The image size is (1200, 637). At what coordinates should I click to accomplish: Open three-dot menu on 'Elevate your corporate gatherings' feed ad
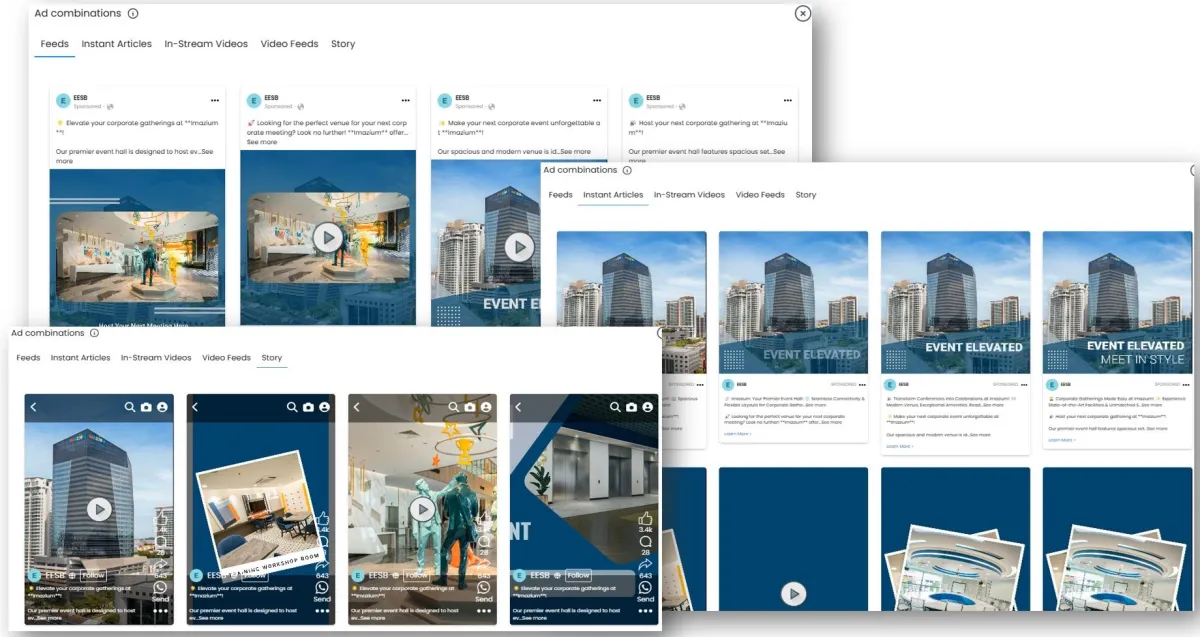[x=214, y=101]
